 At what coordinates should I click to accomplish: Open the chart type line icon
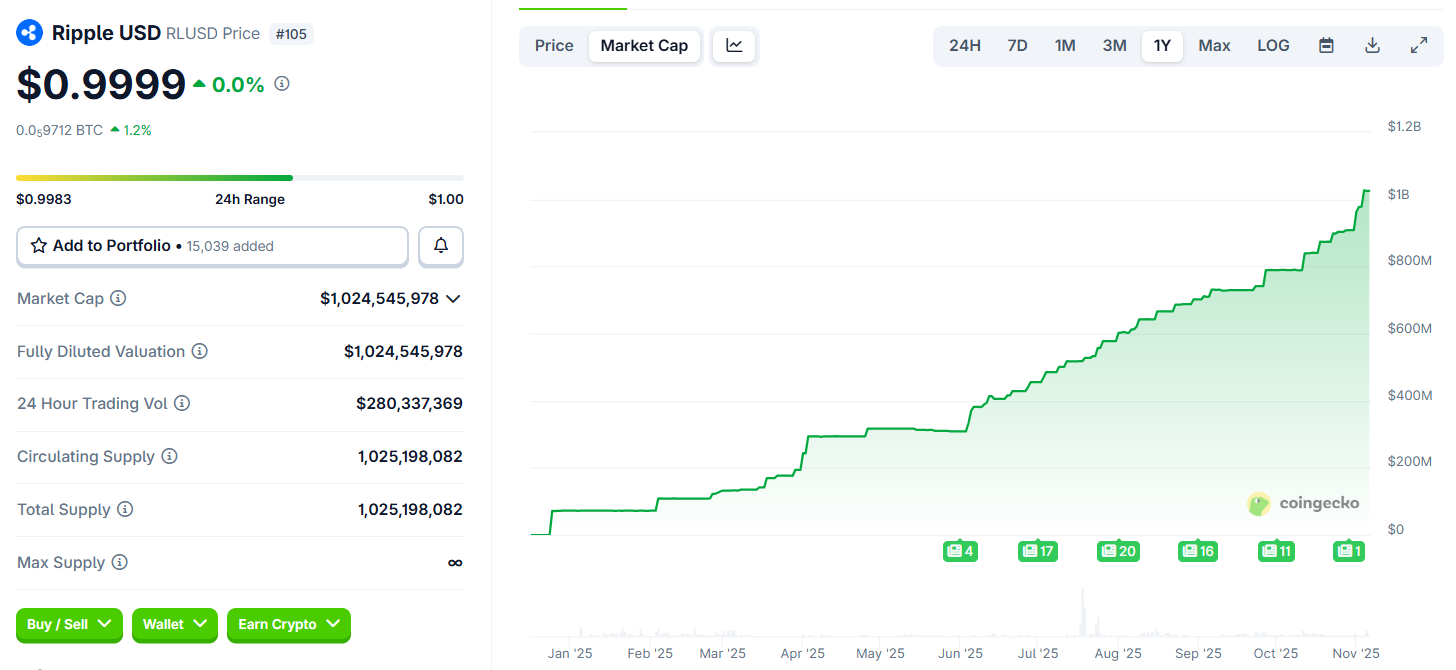click(734, 45)
